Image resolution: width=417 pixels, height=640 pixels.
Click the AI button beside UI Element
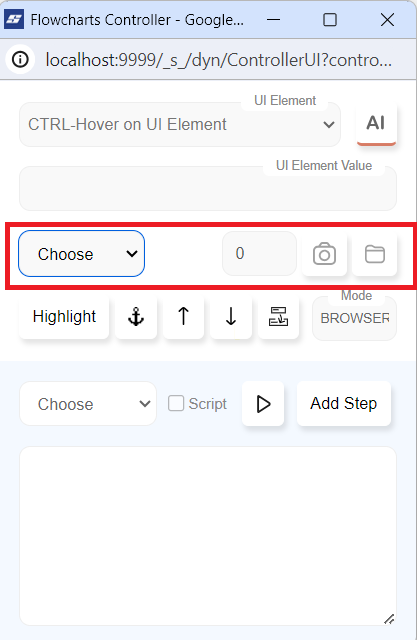[x=376, y=123]
